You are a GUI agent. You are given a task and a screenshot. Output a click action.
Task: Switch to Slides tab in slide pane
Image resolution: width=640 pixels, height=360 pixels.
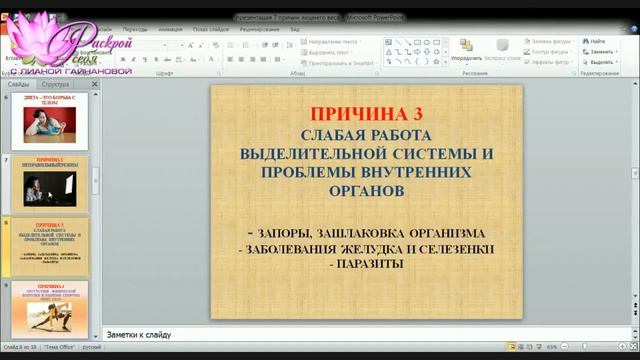[18, 84]
